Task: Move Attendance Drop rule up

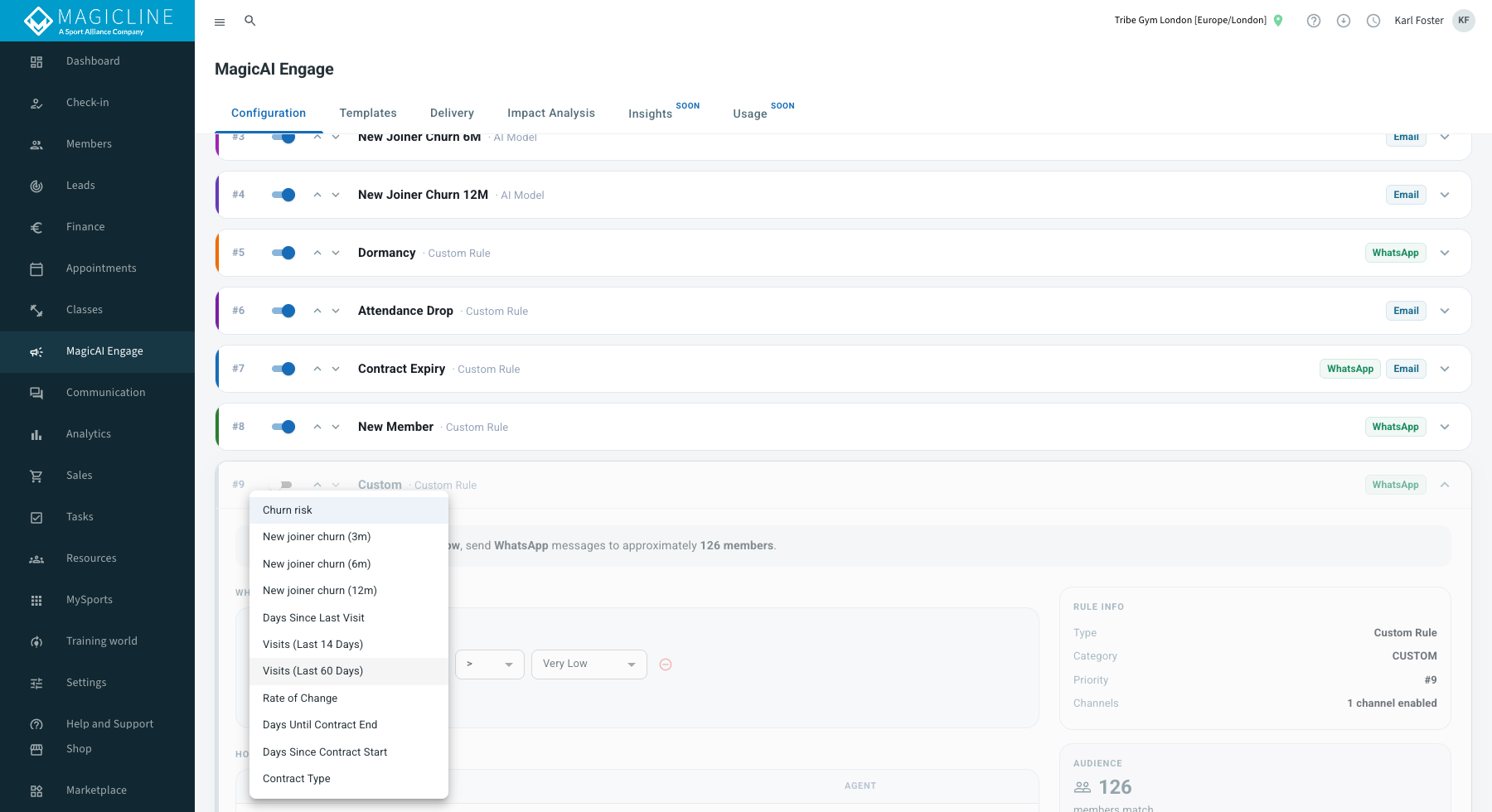Action: pyautogui.click(x=317, y=311)
